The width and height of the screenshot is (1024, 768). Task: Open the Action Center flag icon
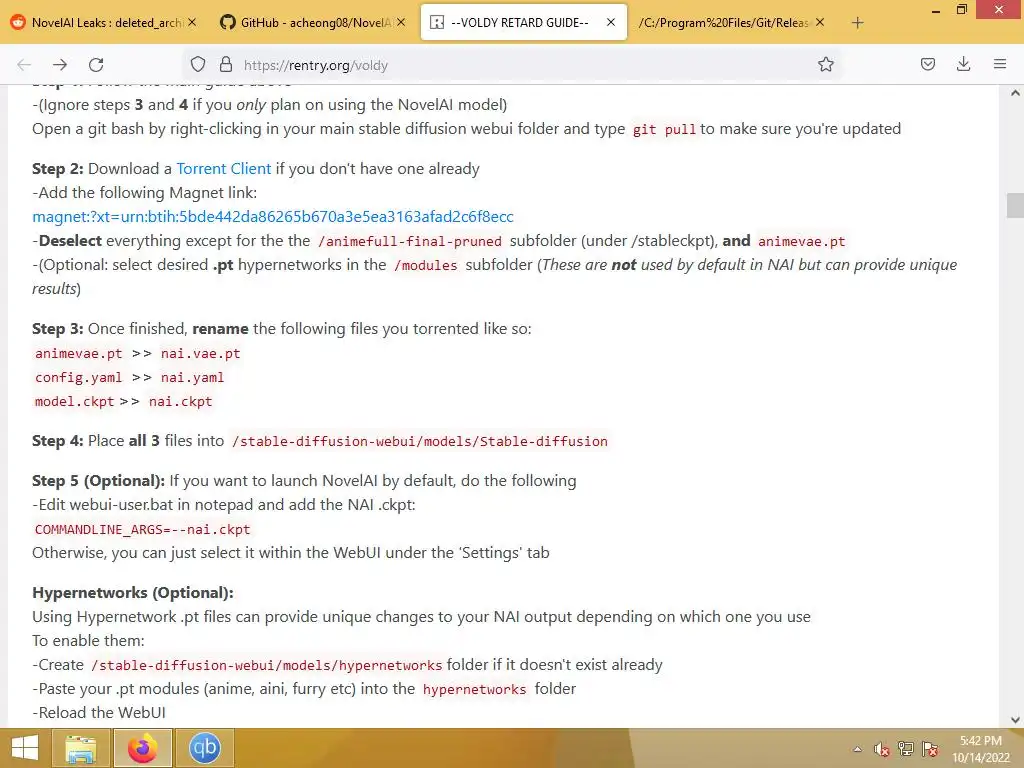tap(930, 749)
